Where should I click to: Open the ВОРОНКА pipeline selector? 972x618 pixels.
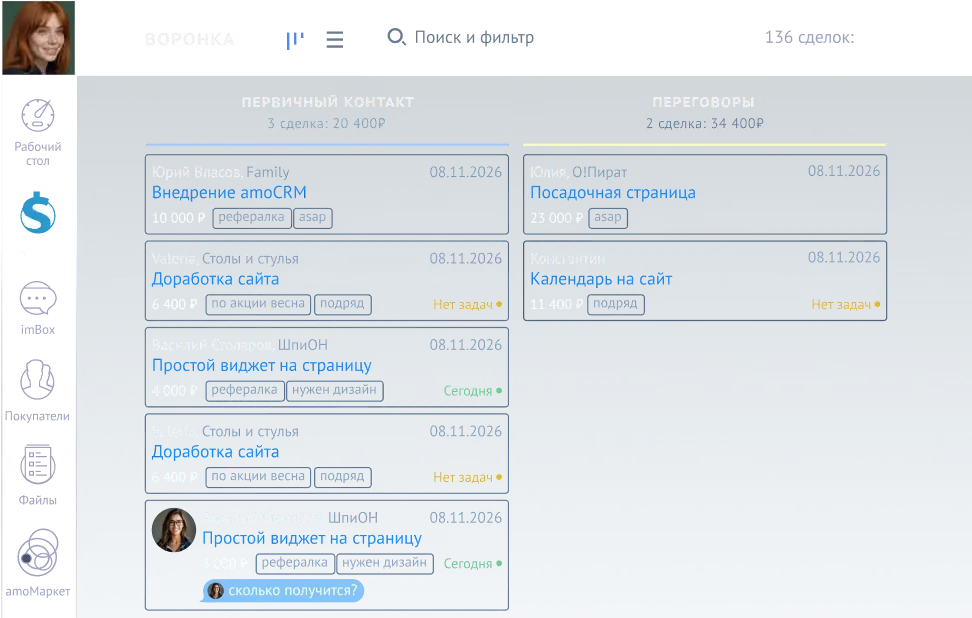point(190,40)
